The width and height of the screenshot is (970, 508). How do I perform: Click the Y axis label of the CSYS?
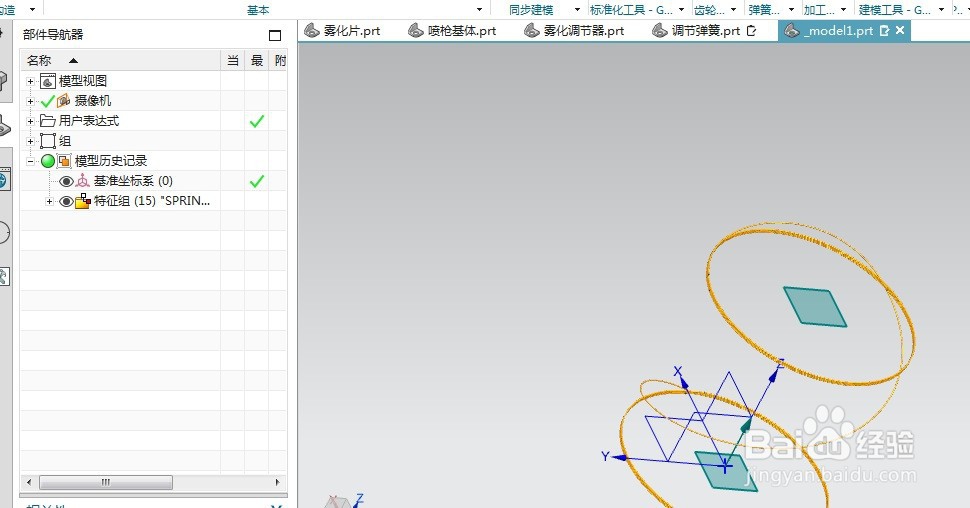(606, 456)
